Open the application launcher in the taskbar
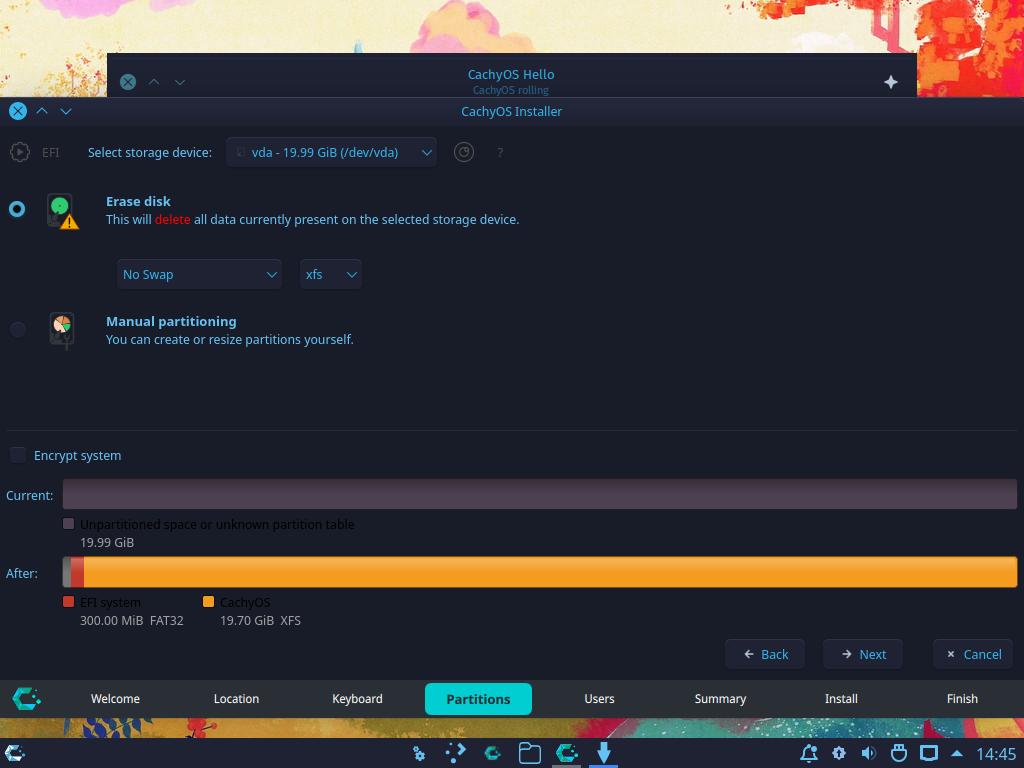 point(14,754)
